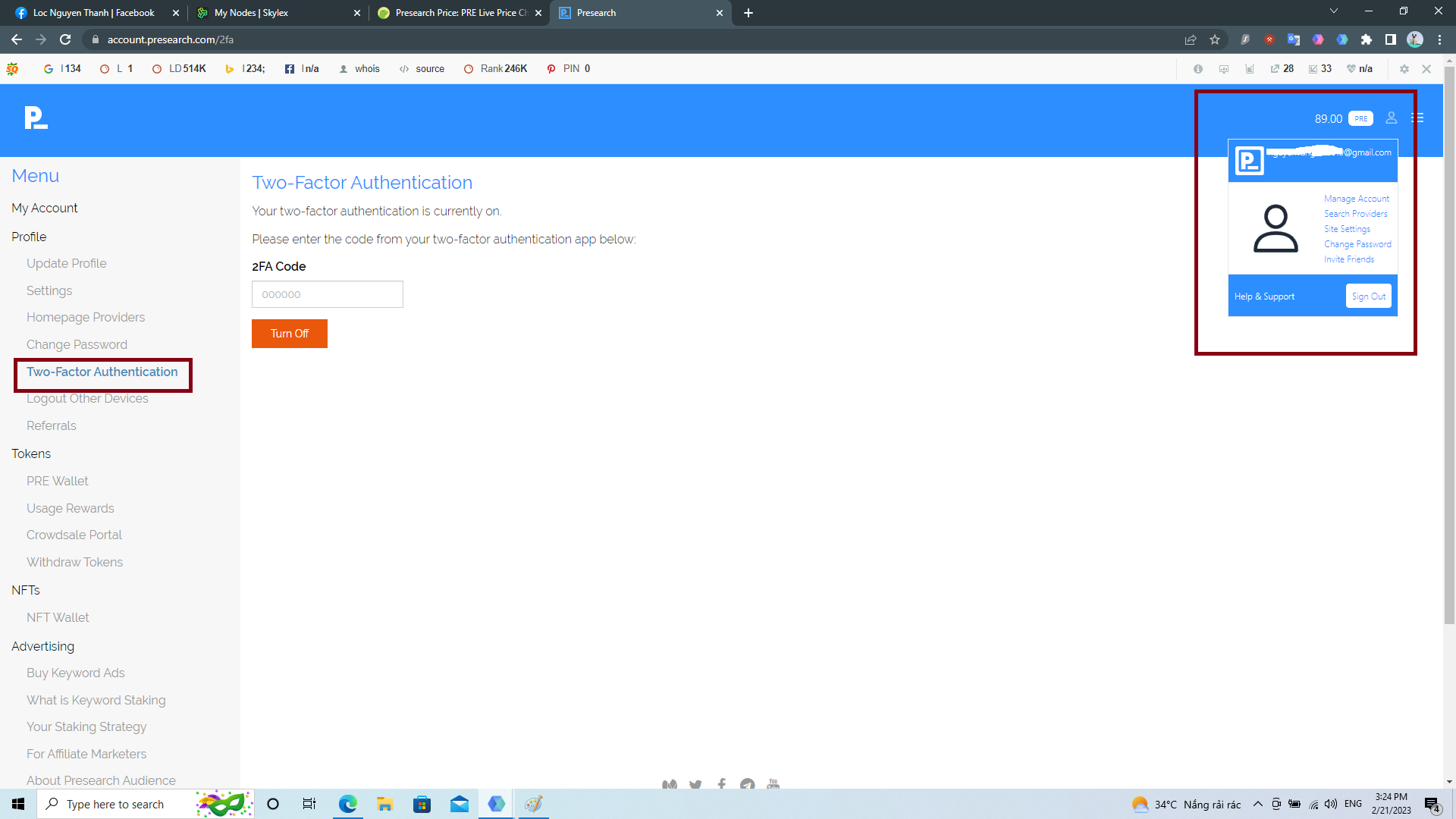Open SEOquake settings gear icon
1456x819 pixels.
pos(1404,69)
